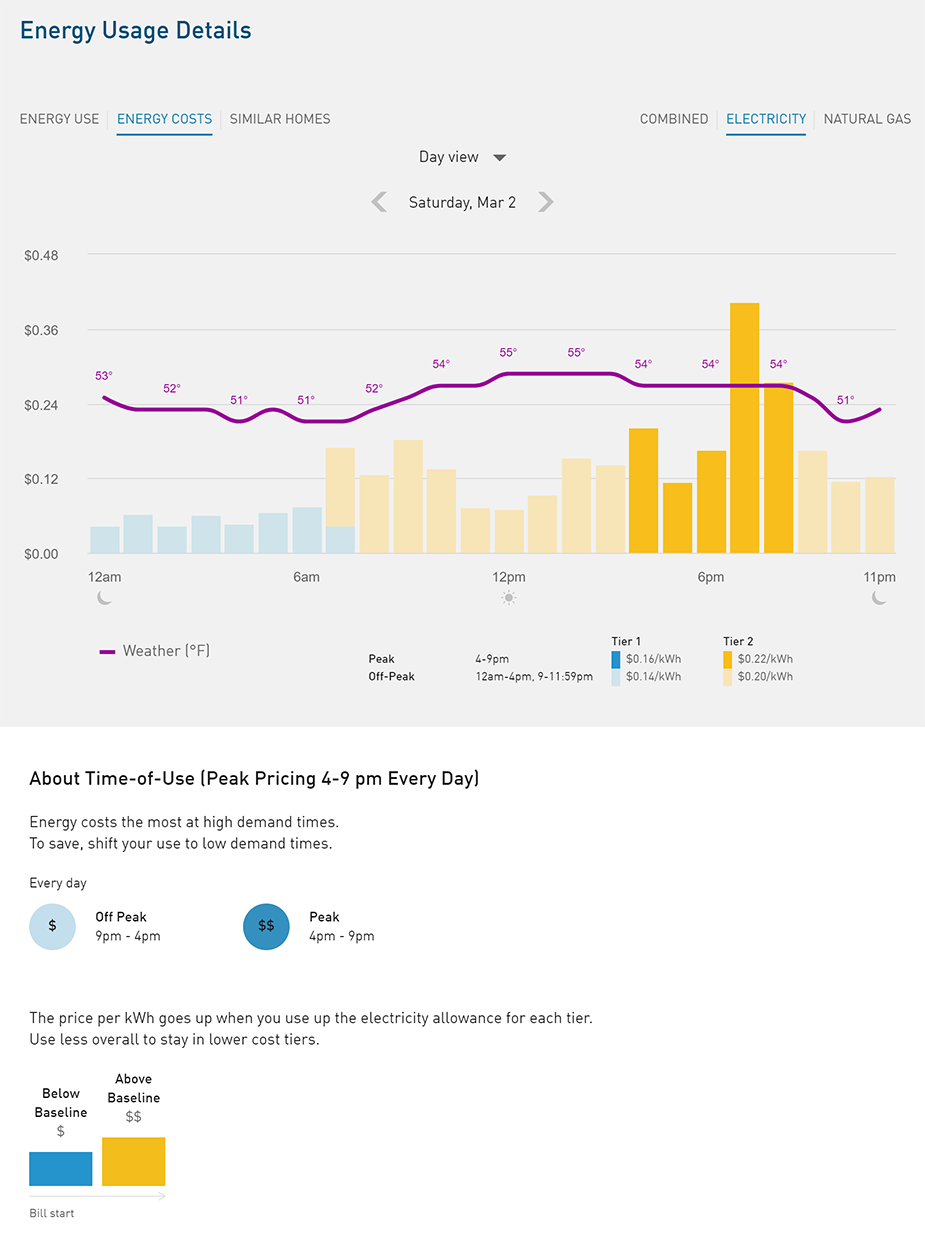Go to next day arrow
This screenshot has height=1239, width=925.
coord(545,202)
